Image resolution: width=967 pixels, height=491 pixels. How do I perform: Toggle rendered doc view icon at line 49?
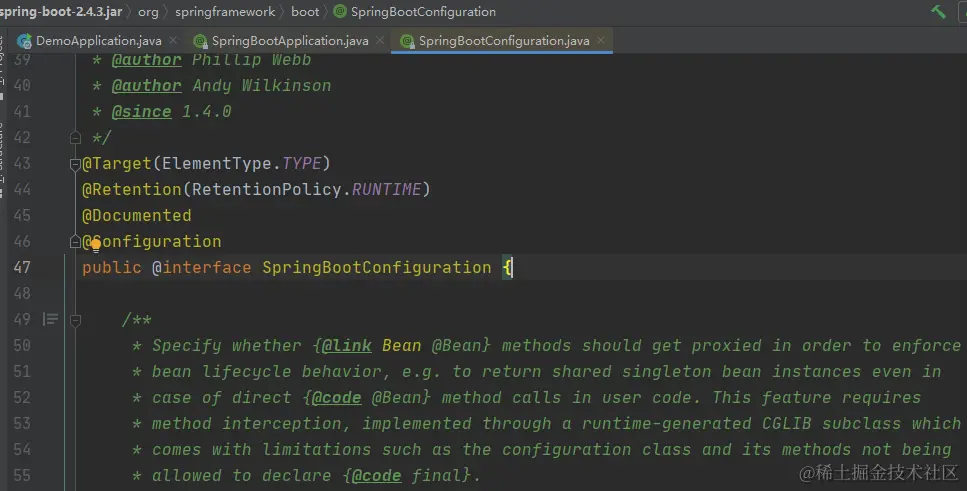(50, 320)
